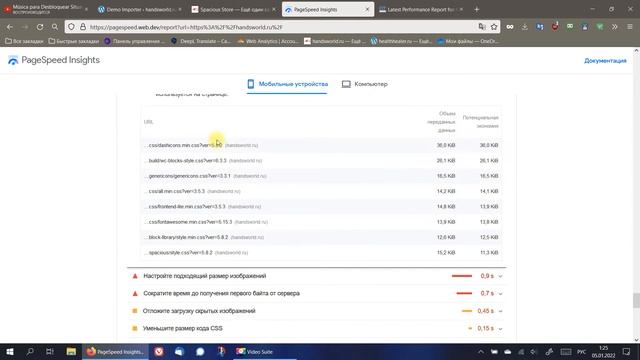Screen dimensions: 640x360
Task: Expand "Уменьшите размер кода CSS" audit
Action: pyautogui.click(x=317, y=329)
